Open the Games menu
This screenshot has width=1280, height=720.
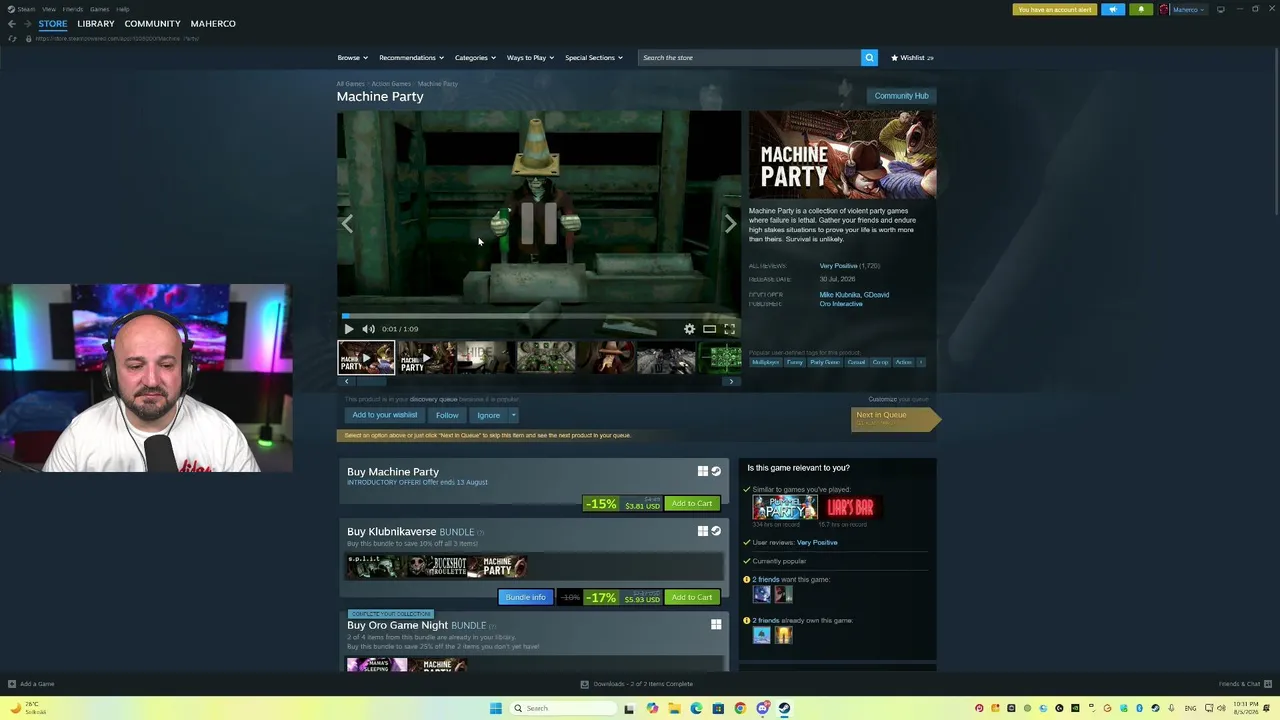click(99, 9)
